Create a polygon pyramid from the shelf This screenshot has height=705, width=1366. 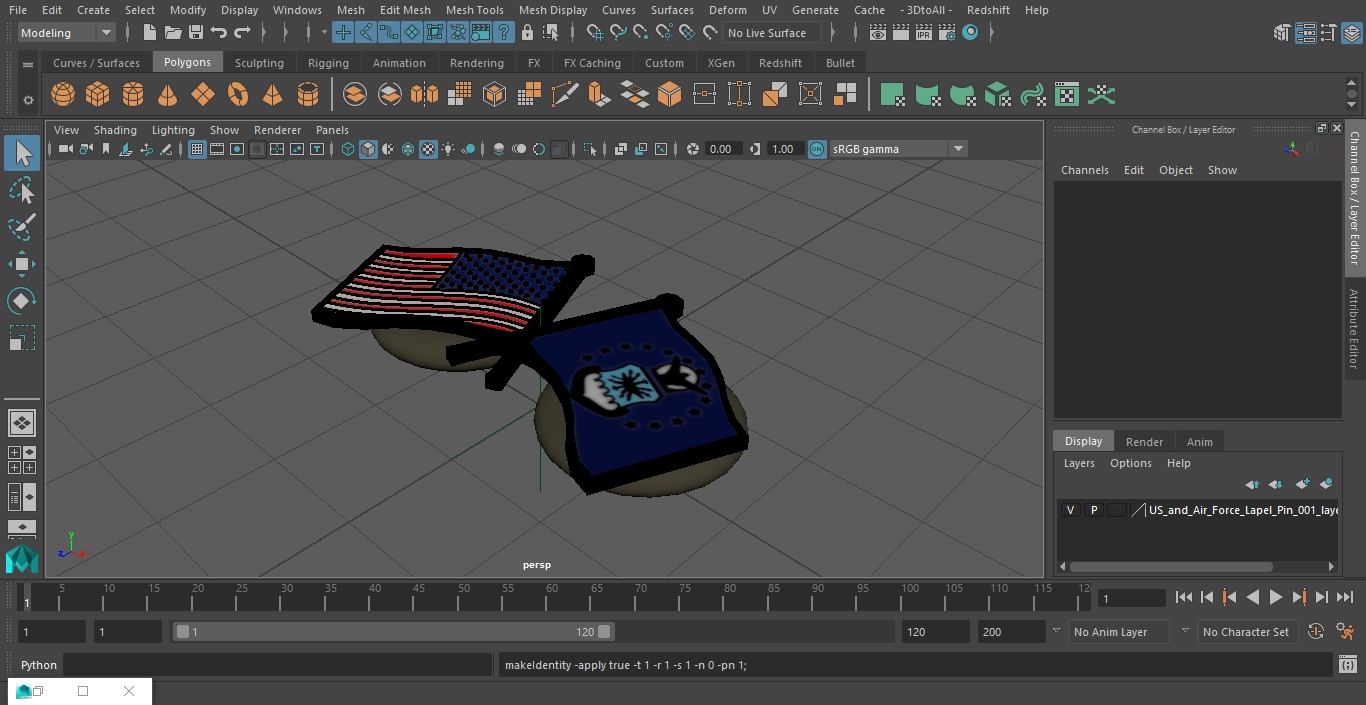pos(272,95)
